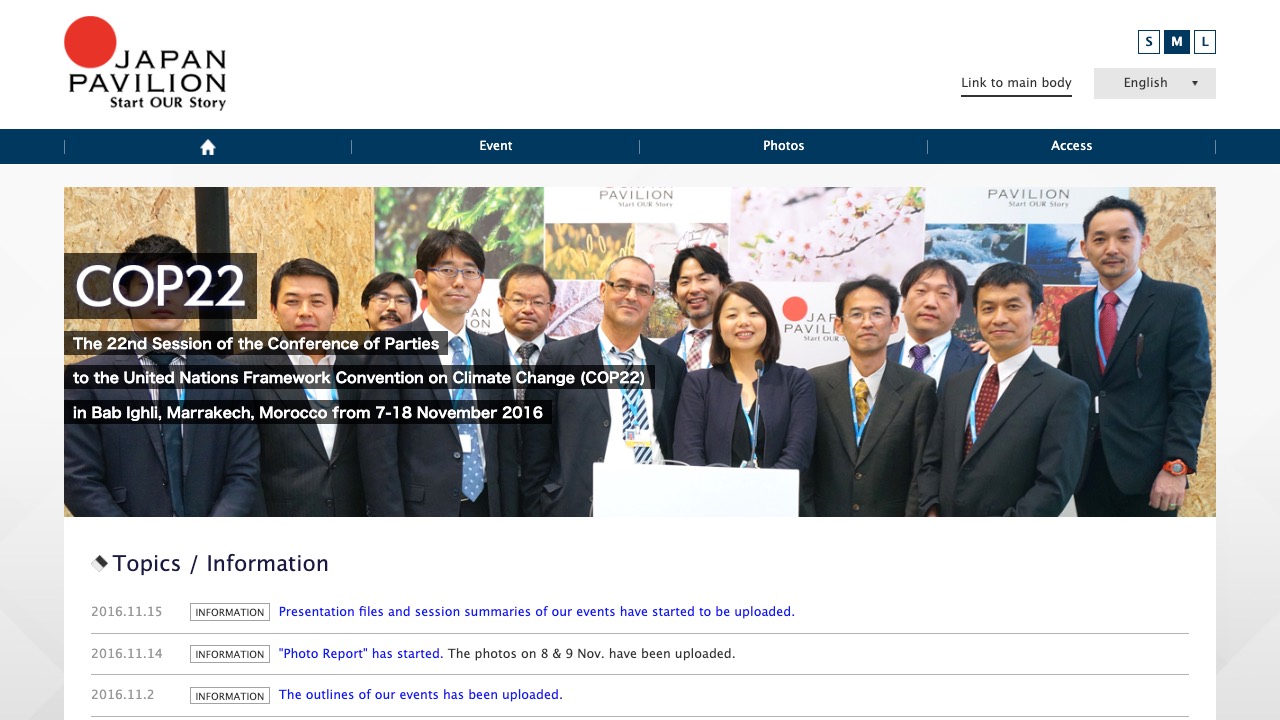
Task: Click the Link to main body link
Action: point(1016,83)
